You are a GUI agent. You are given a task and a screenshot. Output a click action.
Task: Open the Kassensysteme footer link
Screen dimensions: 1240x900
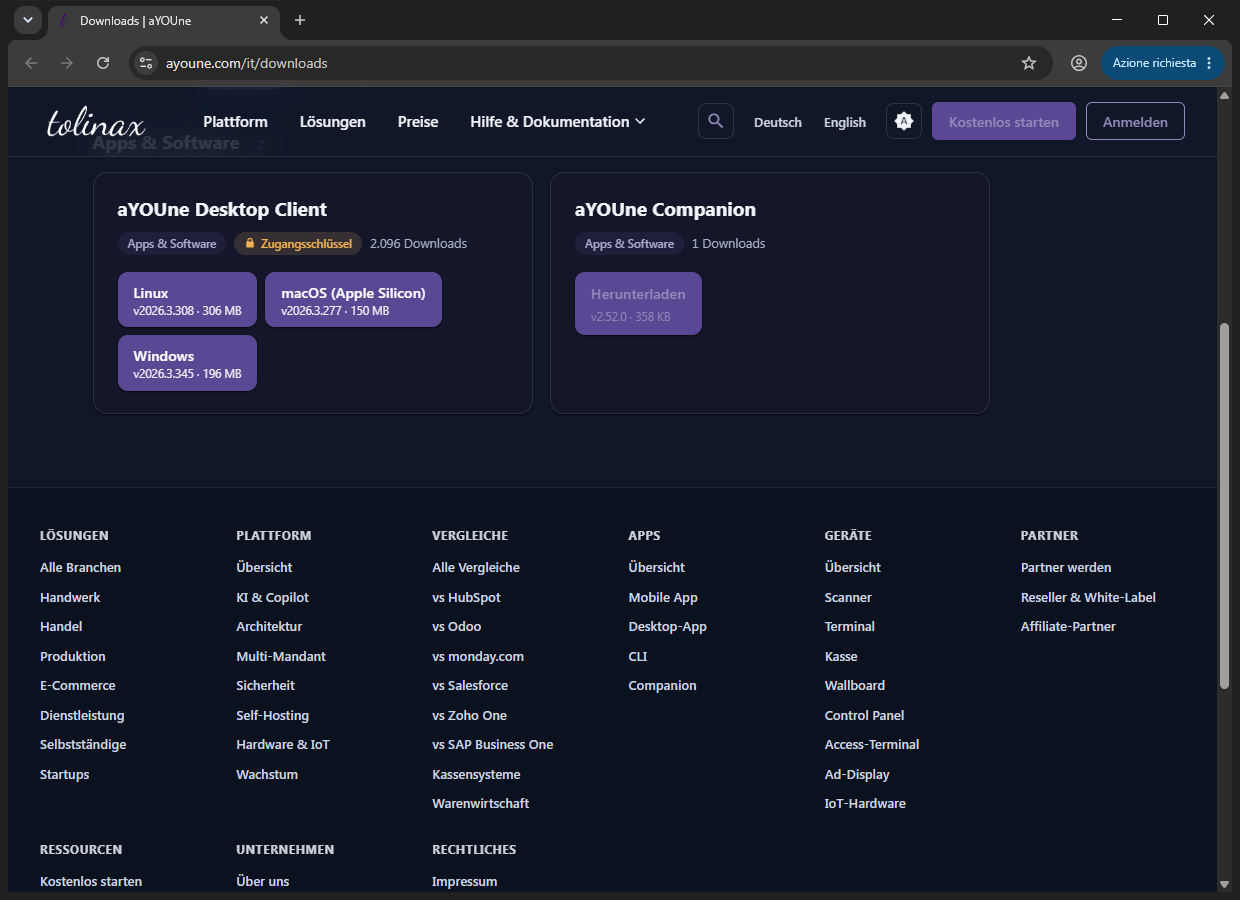tap(476, 774)
